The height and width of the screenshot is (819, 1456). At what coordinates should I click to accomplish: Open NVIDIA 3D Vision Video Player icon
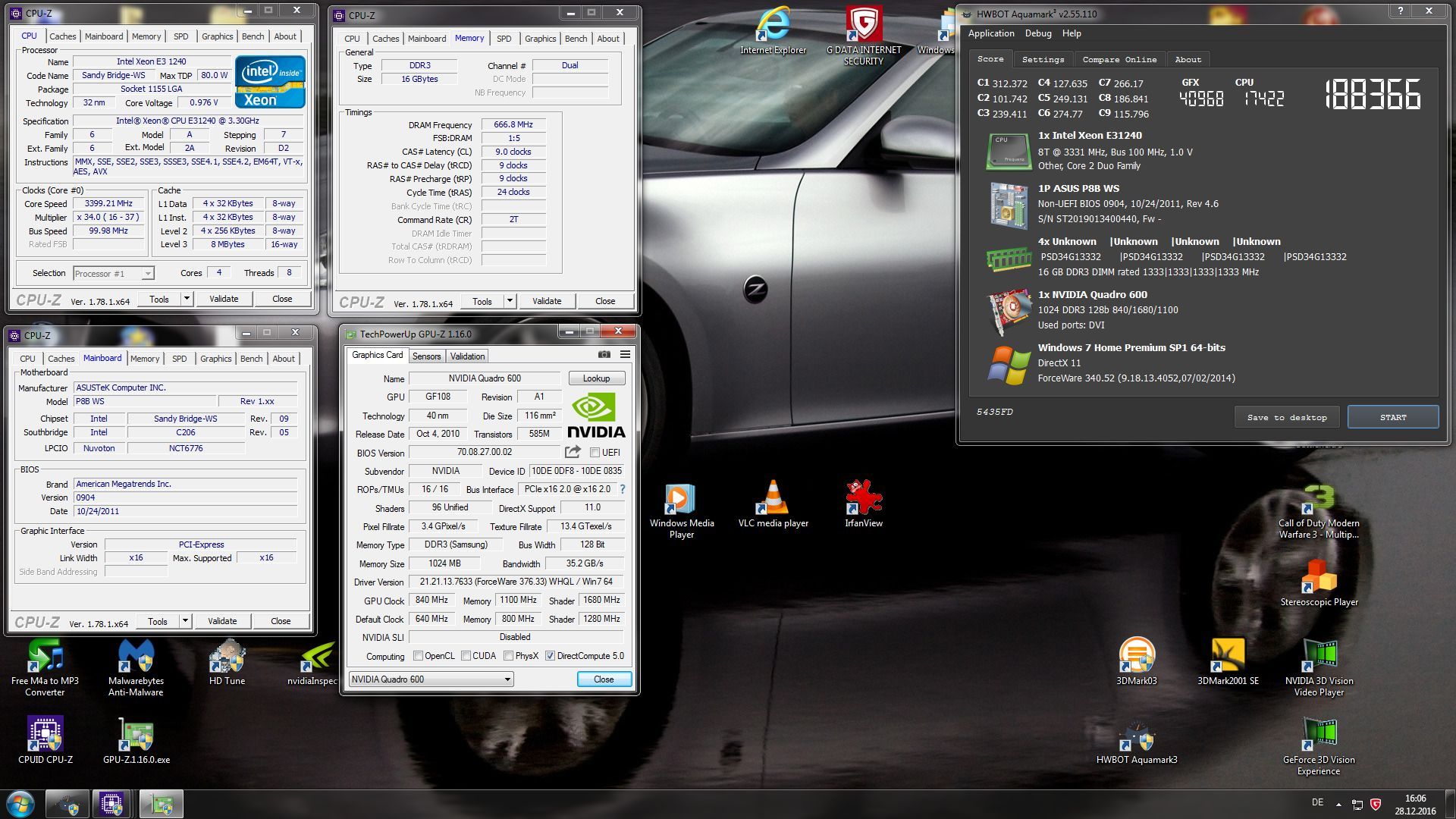[1319, 668]
